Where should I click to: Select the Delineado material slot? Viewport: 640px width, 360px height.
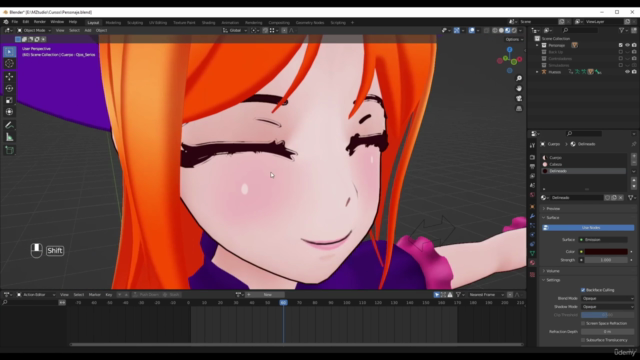(x=584, y=171)
